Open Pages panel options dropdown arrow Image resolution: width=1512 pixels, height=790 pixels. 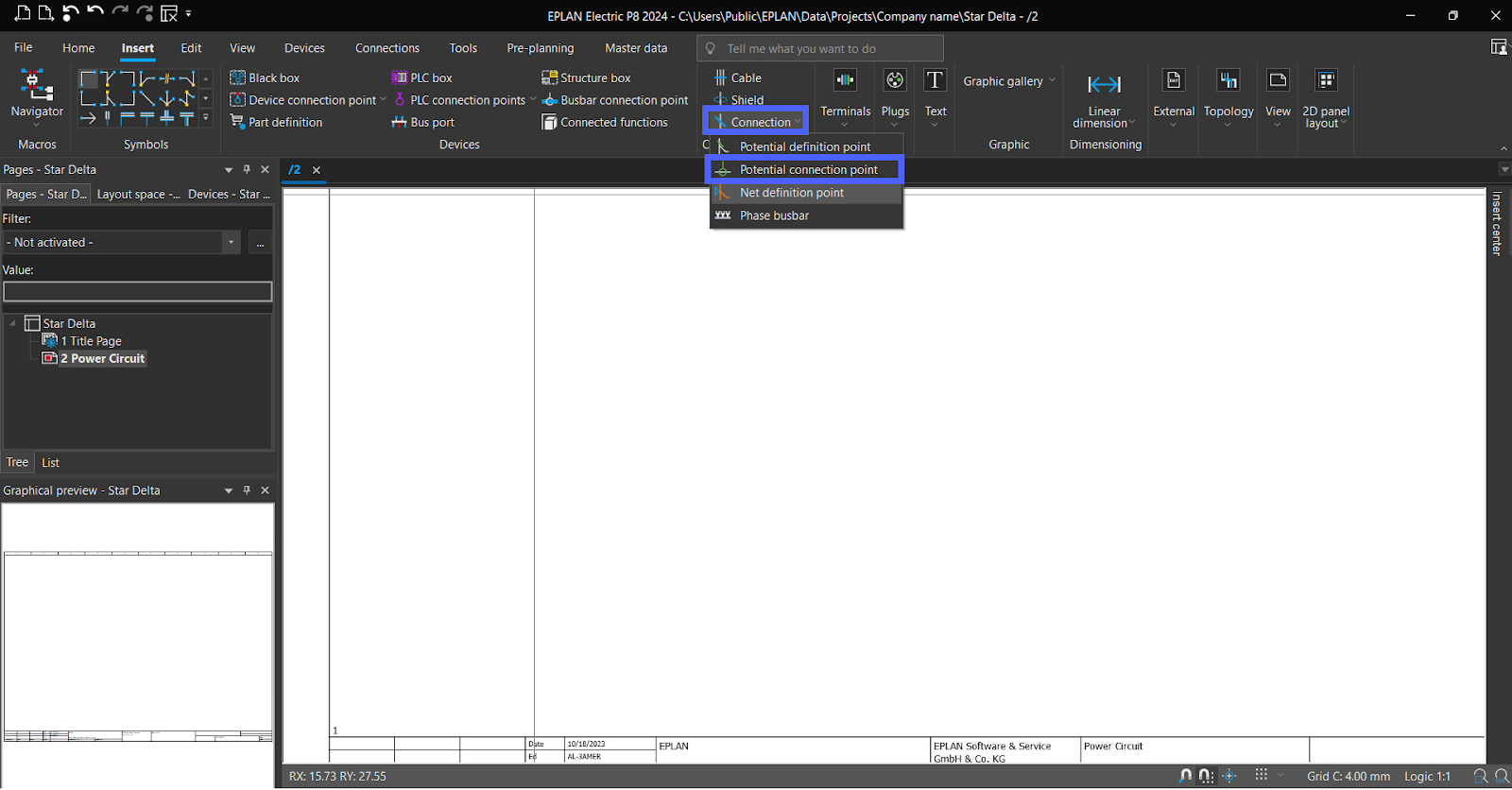228,170
